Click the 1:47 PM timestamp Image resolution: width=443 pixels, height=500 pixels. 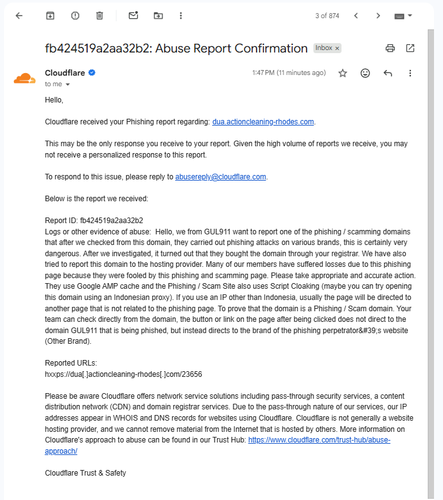[x=289, y=73]
